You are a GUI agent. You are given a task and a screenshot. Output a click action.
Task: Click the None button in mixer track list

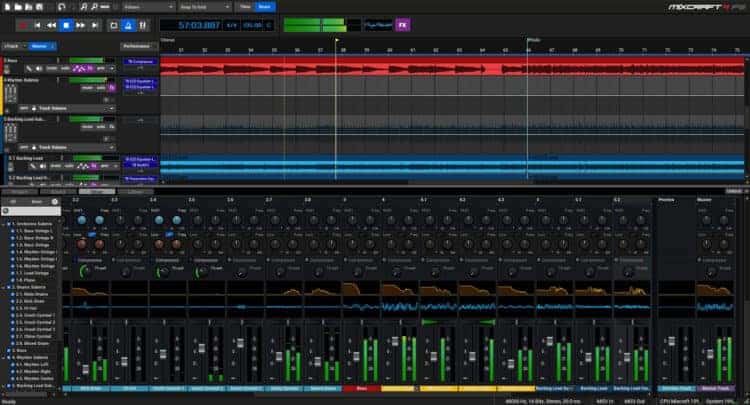(x=36, y=202)
